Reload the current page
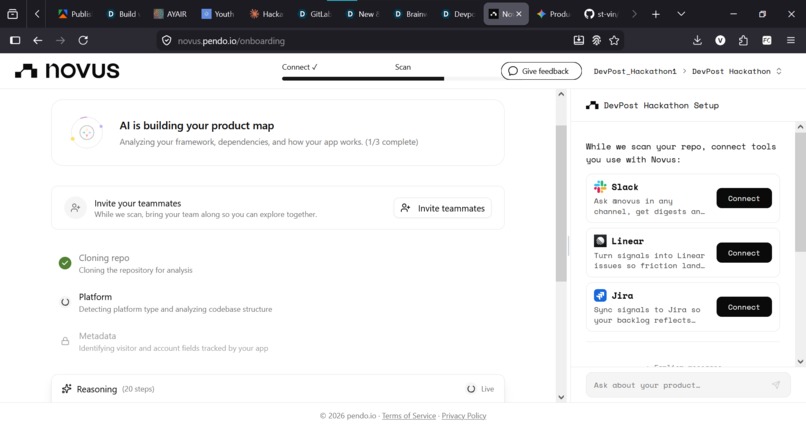The width and height of the screenshot is (806, 428). click(83, 40)
